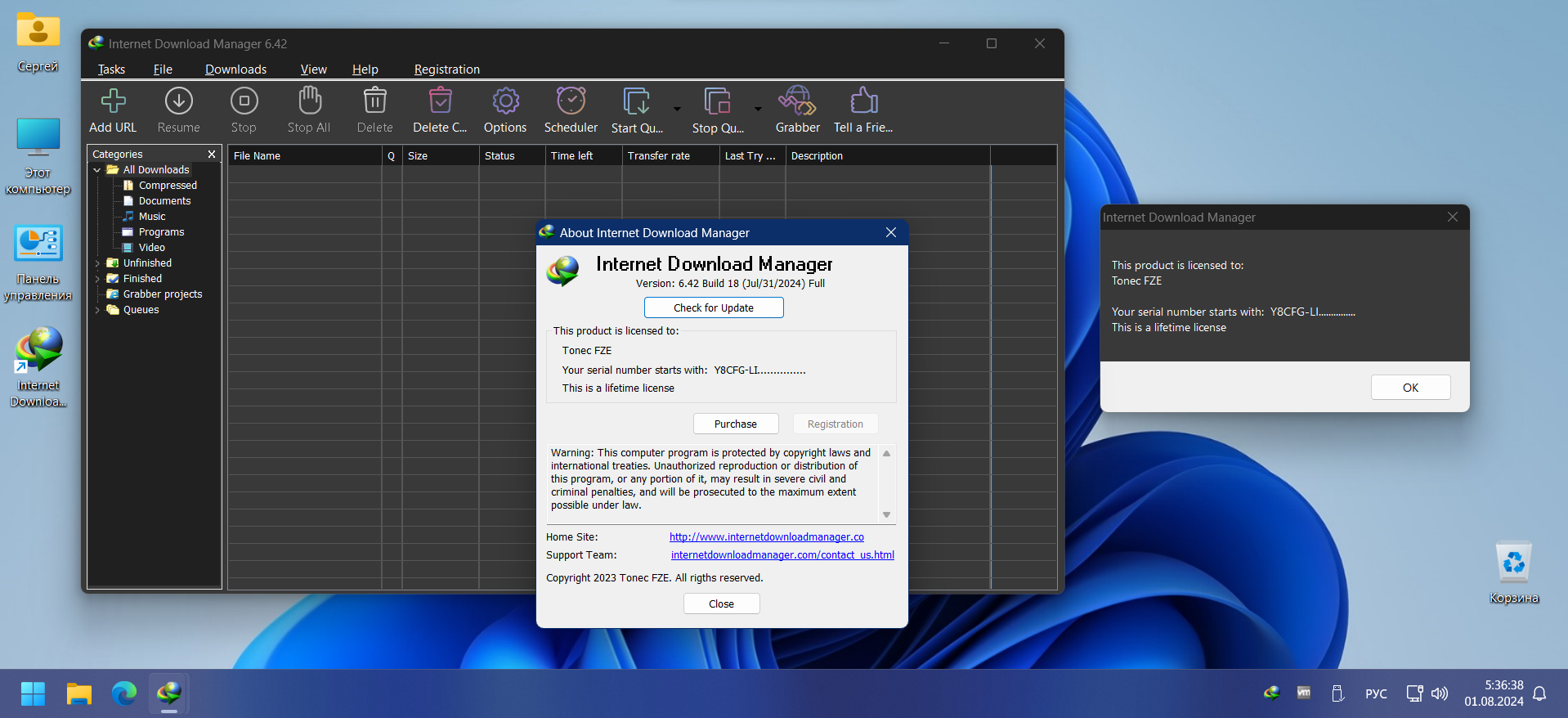The width and height of the screenshot is (1568, 718).
Task: Open the Options gear icon
Action: click(x=505, y=101)
